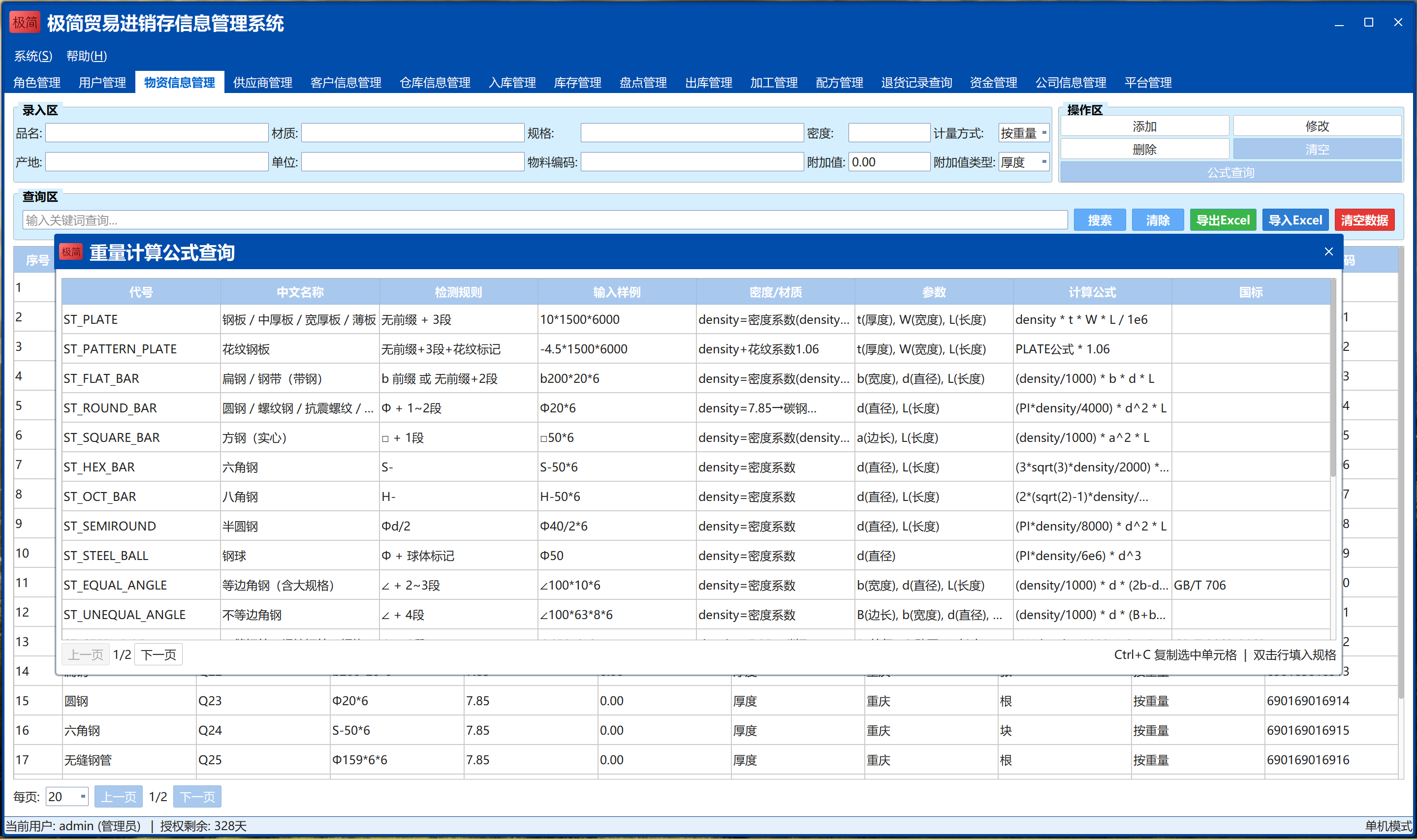
Task: Click the 附加值 field showing 0.00
Action: tap(889, 162)
